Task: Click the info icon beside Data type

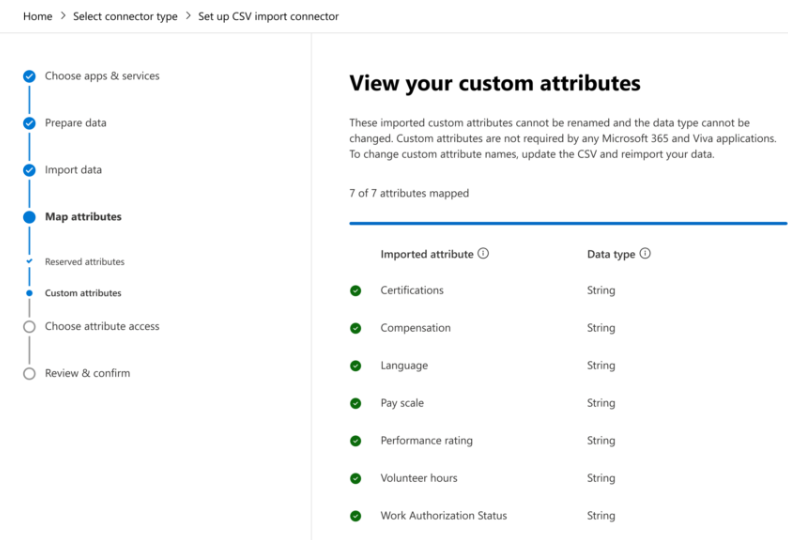Action: point(645,254)
